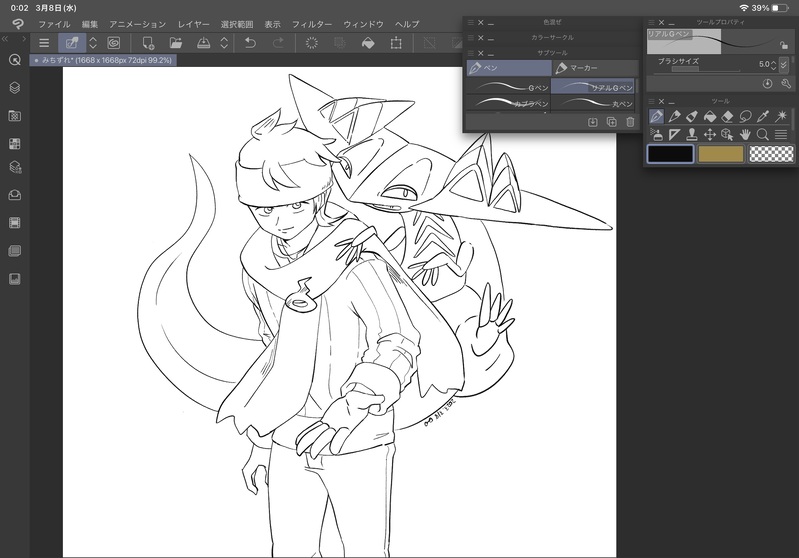
Task: Delete the current sub tool with trash icon
Action: pos(630,122)
